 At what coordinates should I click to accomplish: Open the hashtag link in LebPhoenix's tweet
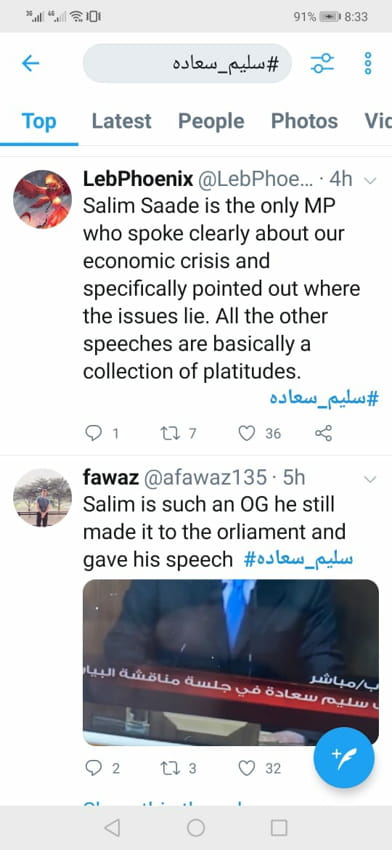(324, 400)
